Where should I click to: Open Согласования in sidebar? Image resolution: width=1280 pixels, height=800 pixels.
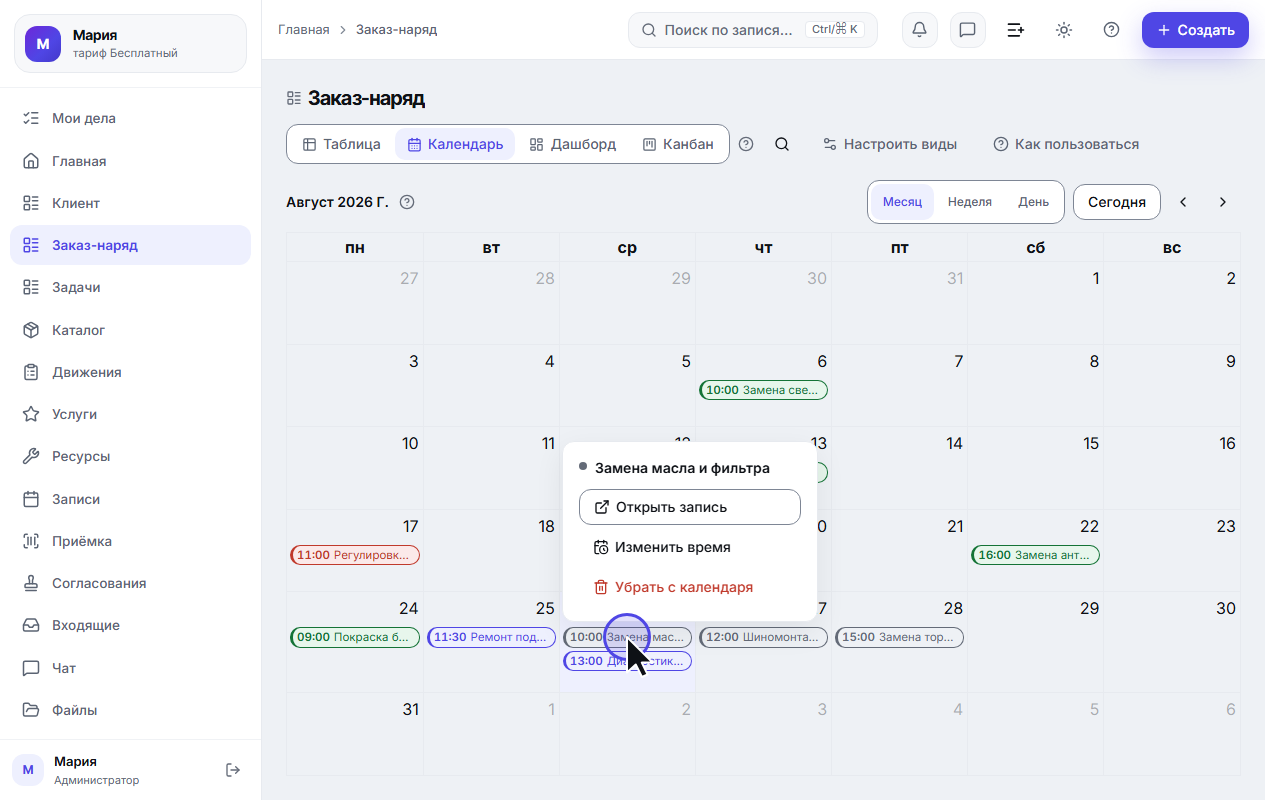point(130,583)
